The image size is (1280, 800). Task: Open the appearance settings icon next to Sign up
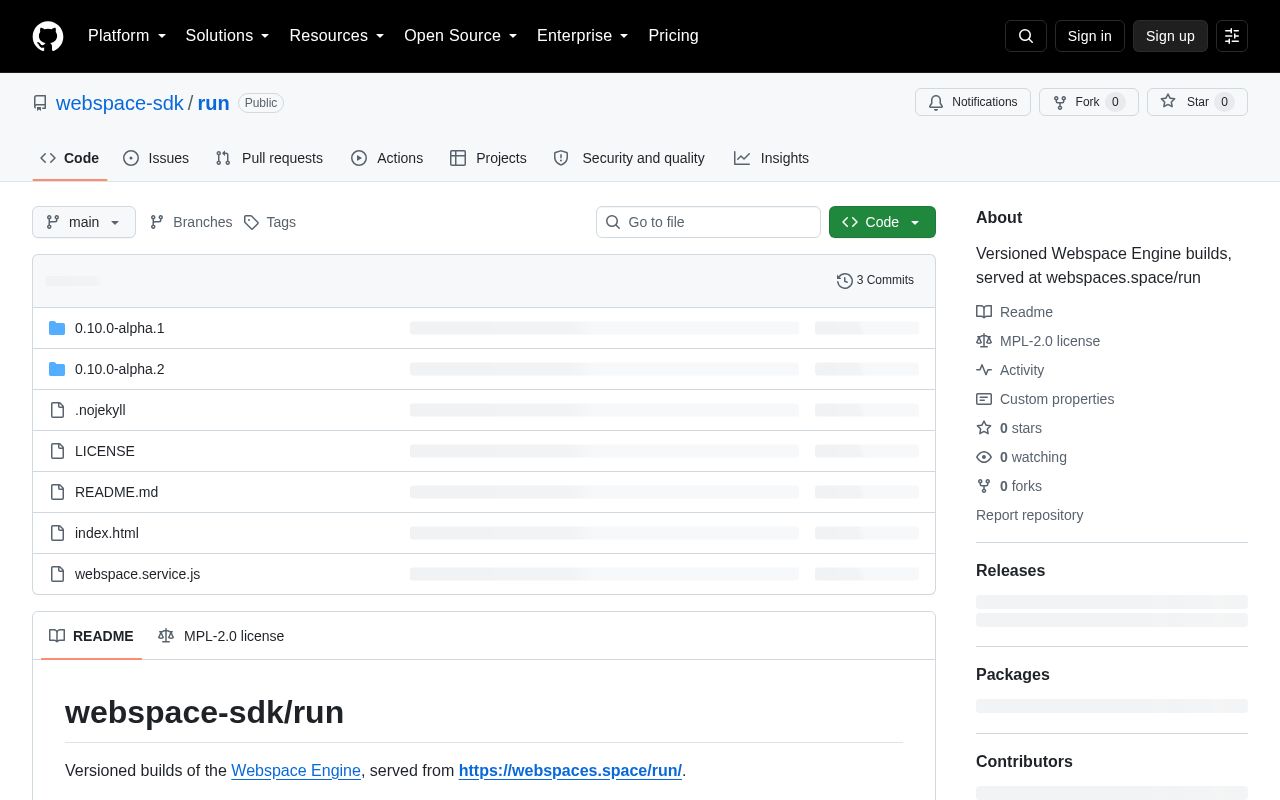click(1232, 36)
